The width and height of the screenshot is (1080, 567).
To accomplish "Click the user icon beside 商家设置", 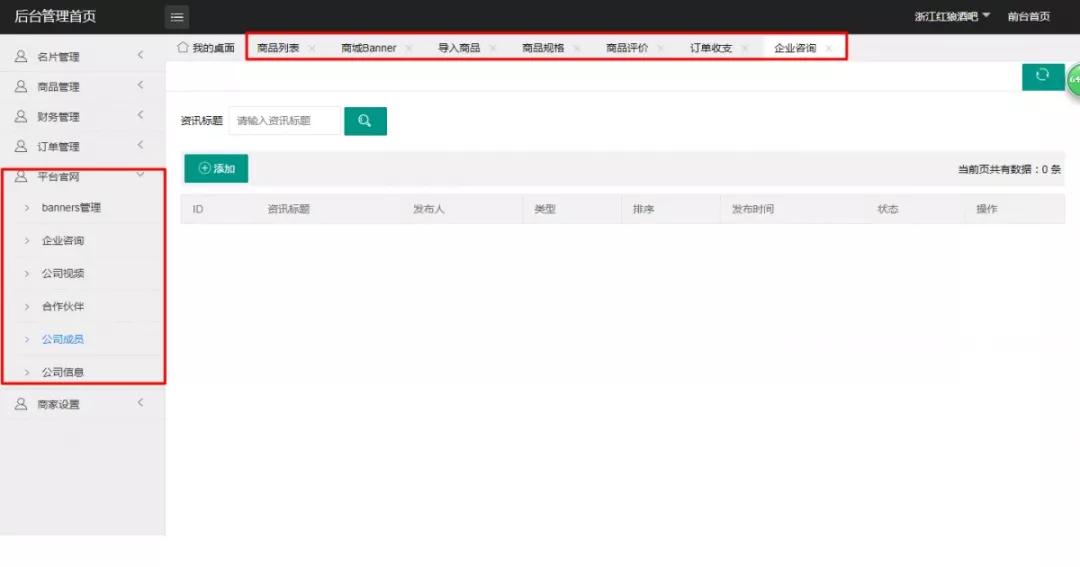I will coord(21,404).
